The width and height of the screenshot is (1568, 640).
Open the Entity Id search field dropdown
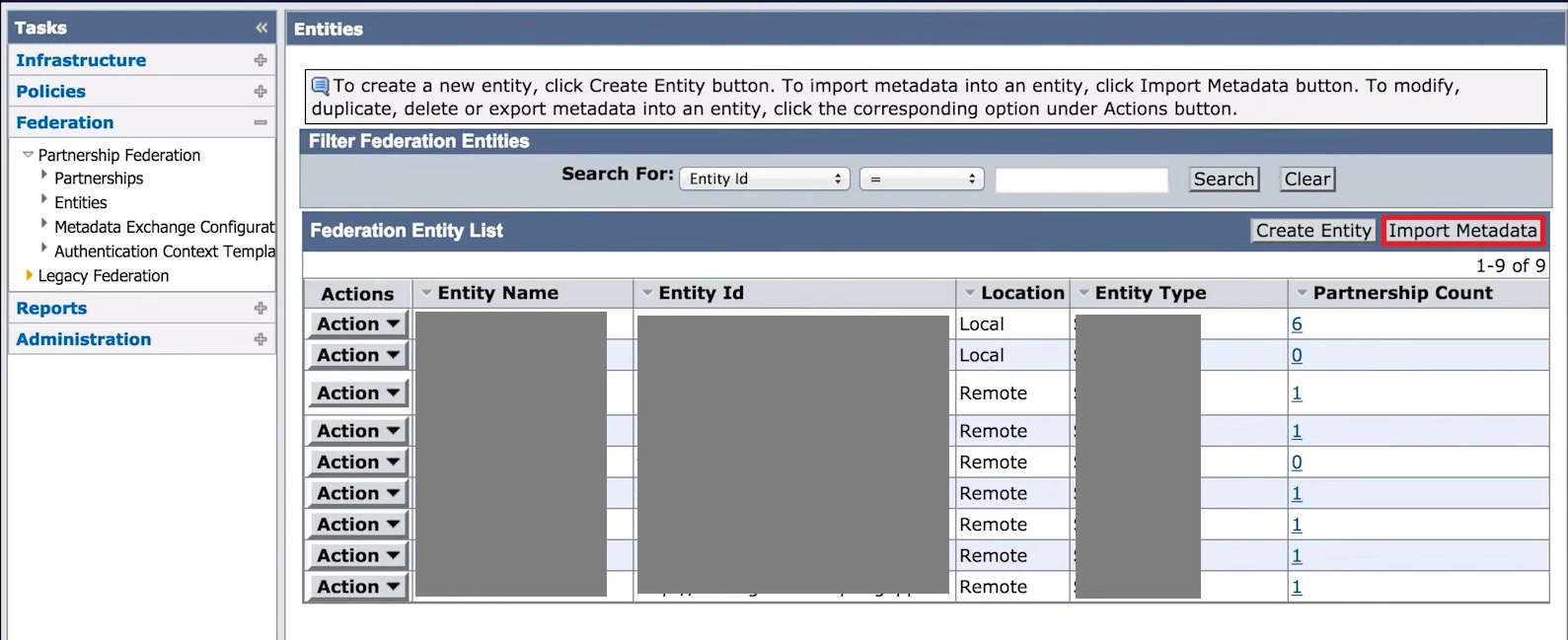765,178
